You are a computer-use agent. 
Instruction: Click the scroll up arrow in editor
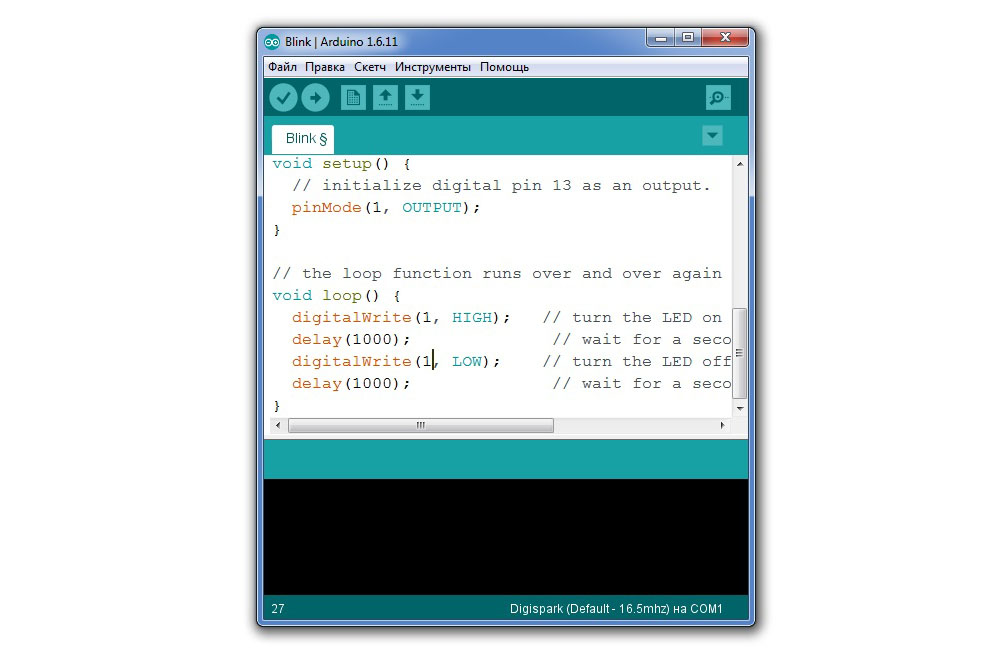click(740, 164)
